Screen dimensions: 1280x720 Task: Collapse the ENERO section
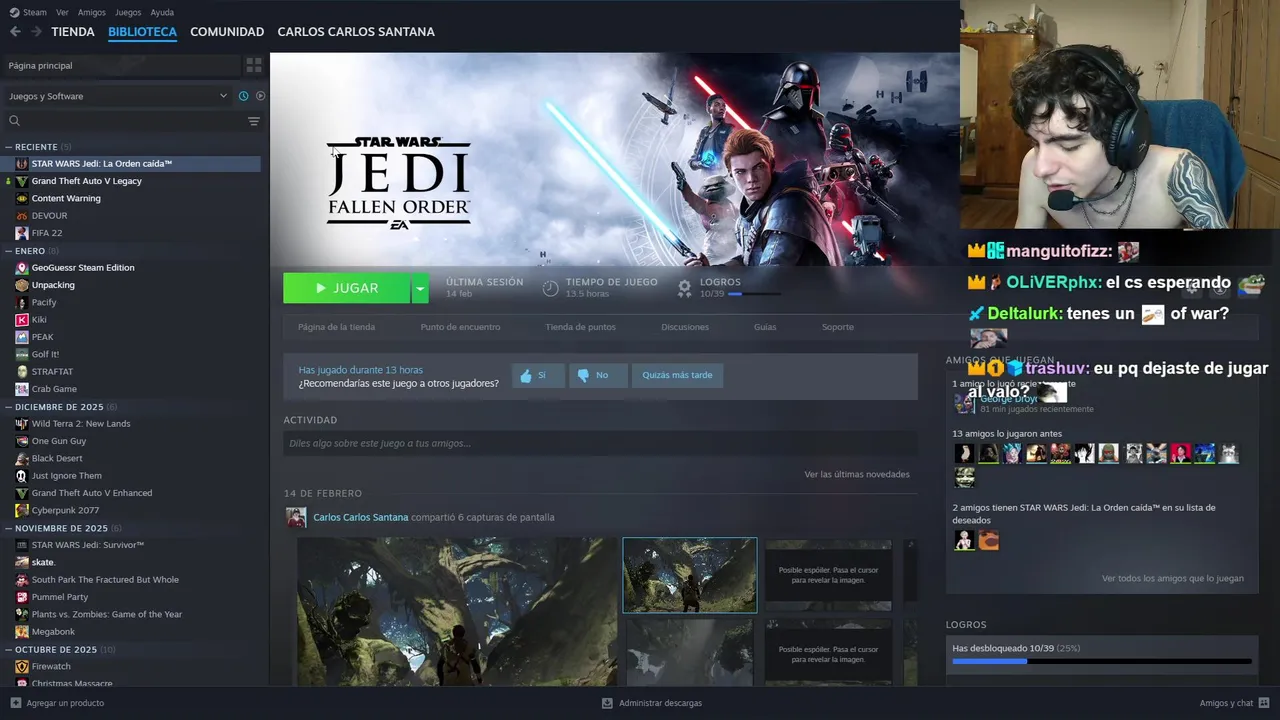[x=9, y=251]
